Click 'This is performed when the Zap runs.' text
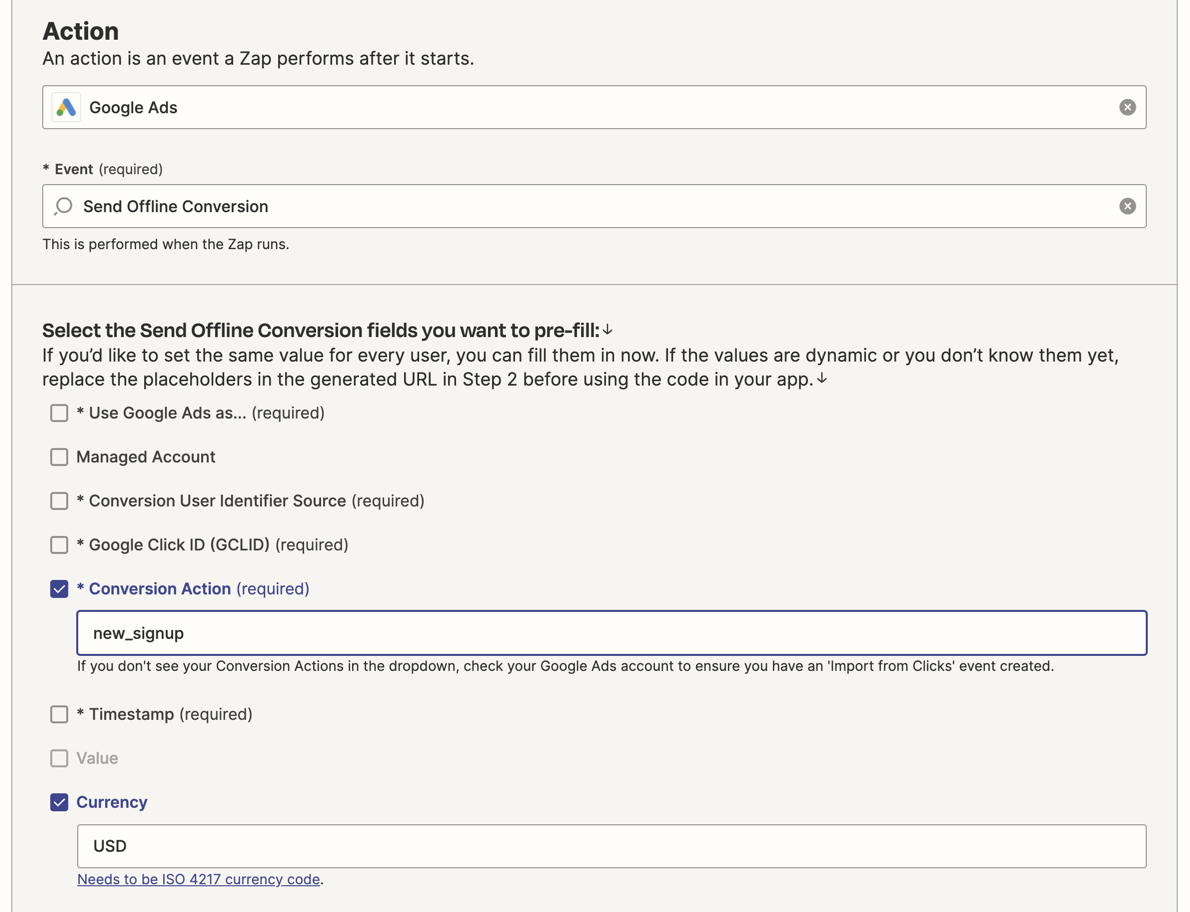This screenshot has height=912, width=1190. point(165,244)
